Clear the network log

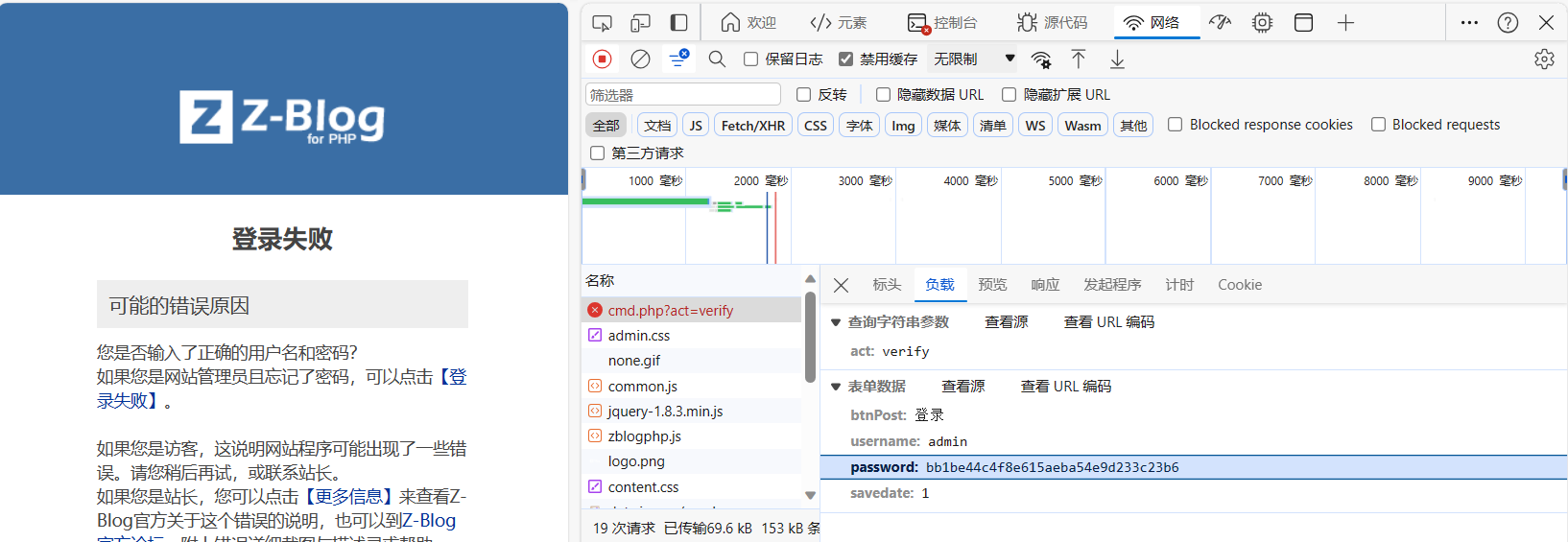(x=640, y=59)
